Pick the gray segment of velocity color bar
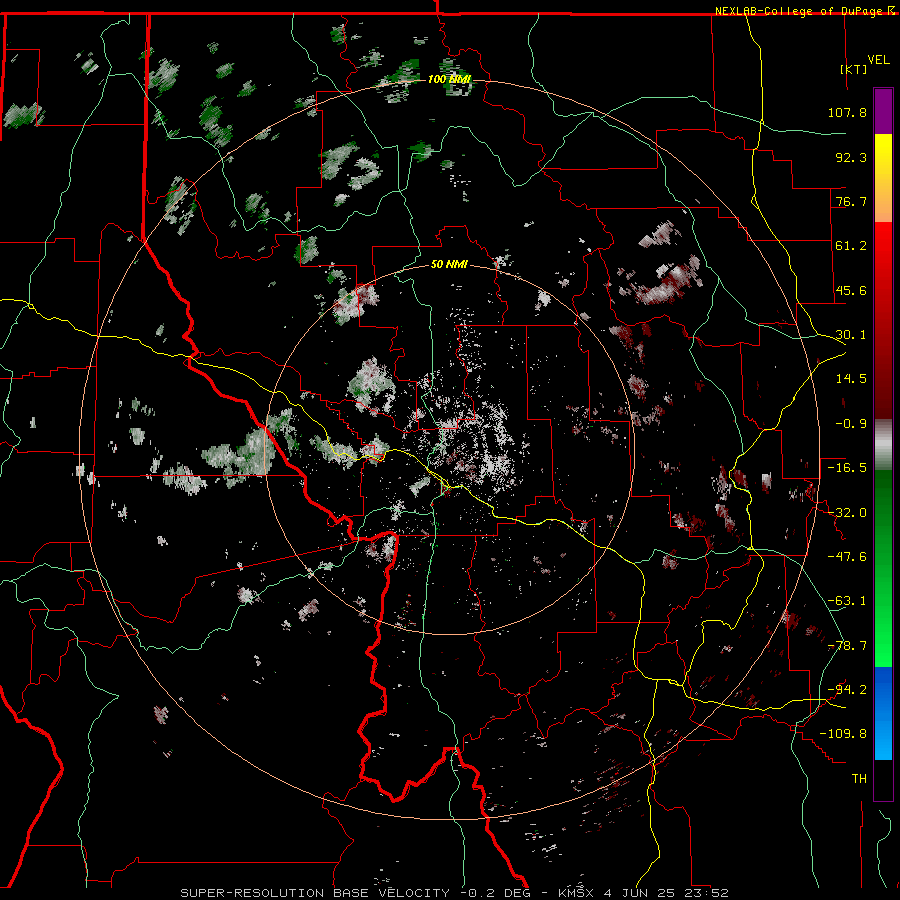900x900 pixels. [883, 445]
